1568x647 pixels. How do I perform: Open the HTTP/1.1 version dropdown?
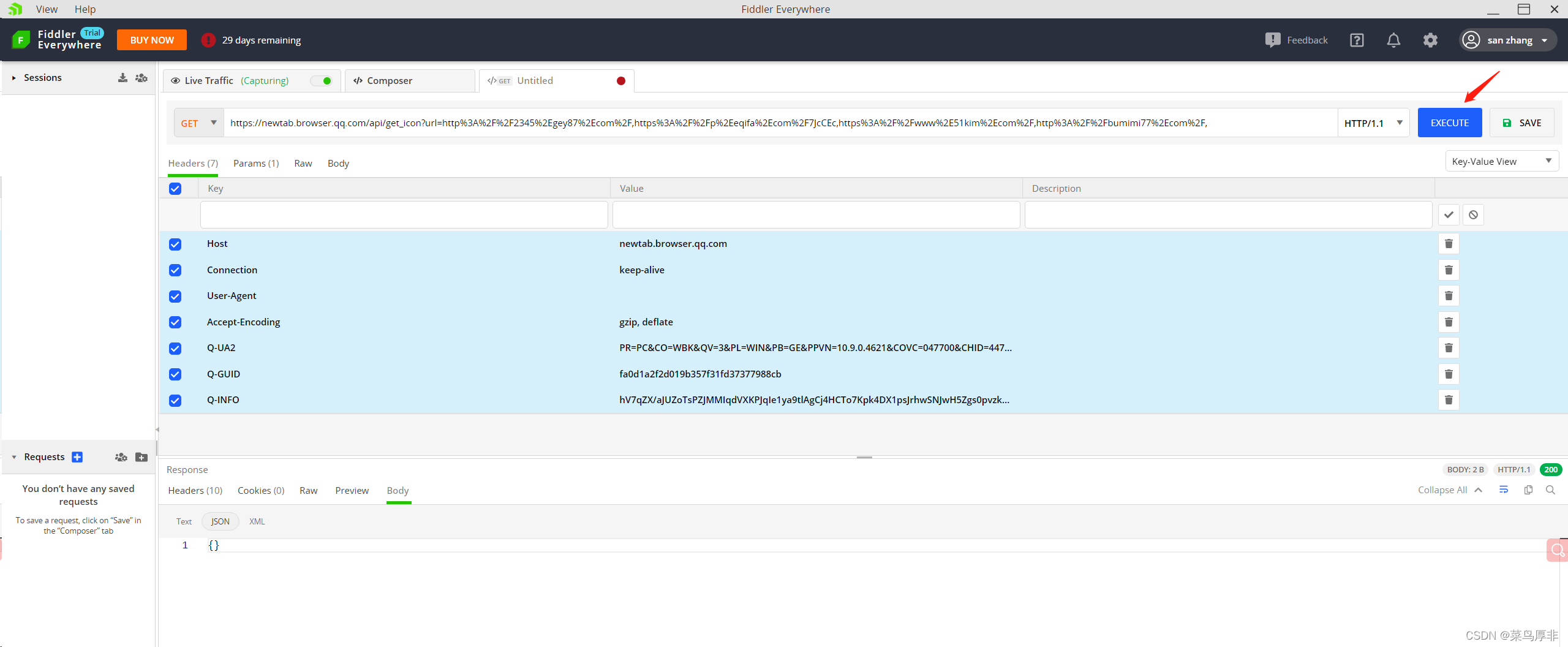(1373, 123)
